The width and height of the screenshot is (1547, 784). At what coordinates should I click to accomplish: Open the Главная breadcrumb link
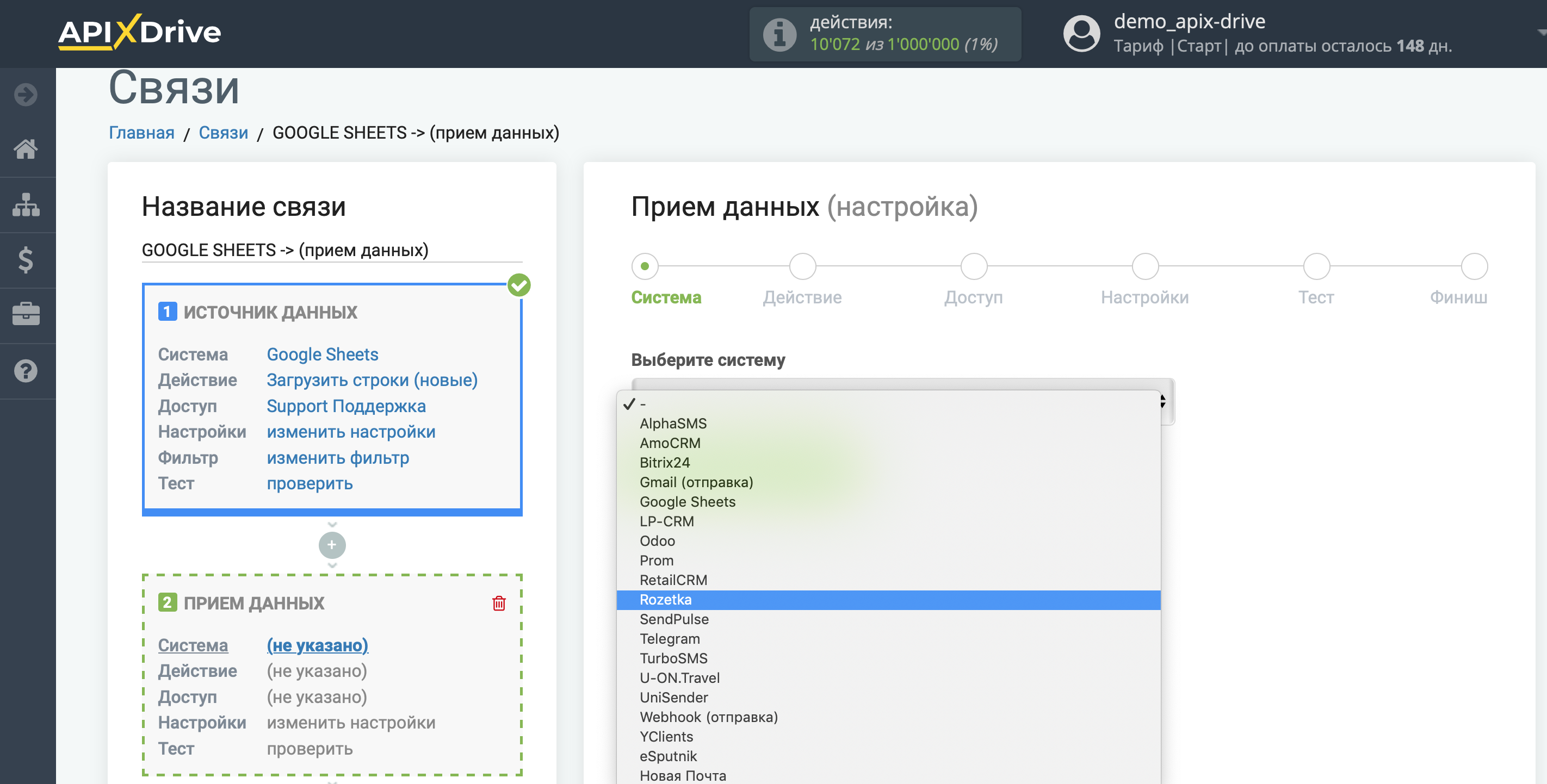142,133
